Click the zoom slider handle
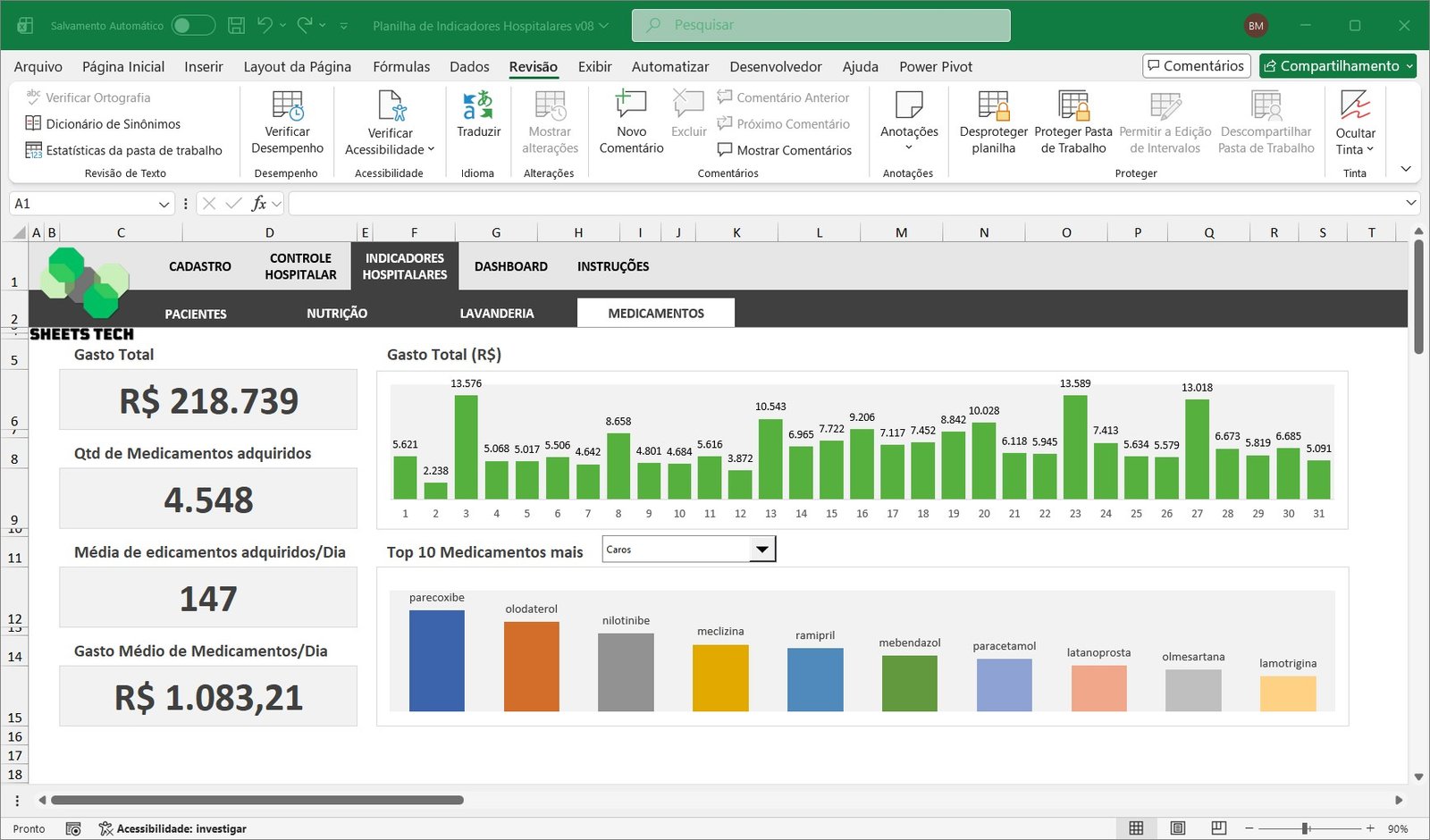The image size is (1430, 840). point(1305,828)
